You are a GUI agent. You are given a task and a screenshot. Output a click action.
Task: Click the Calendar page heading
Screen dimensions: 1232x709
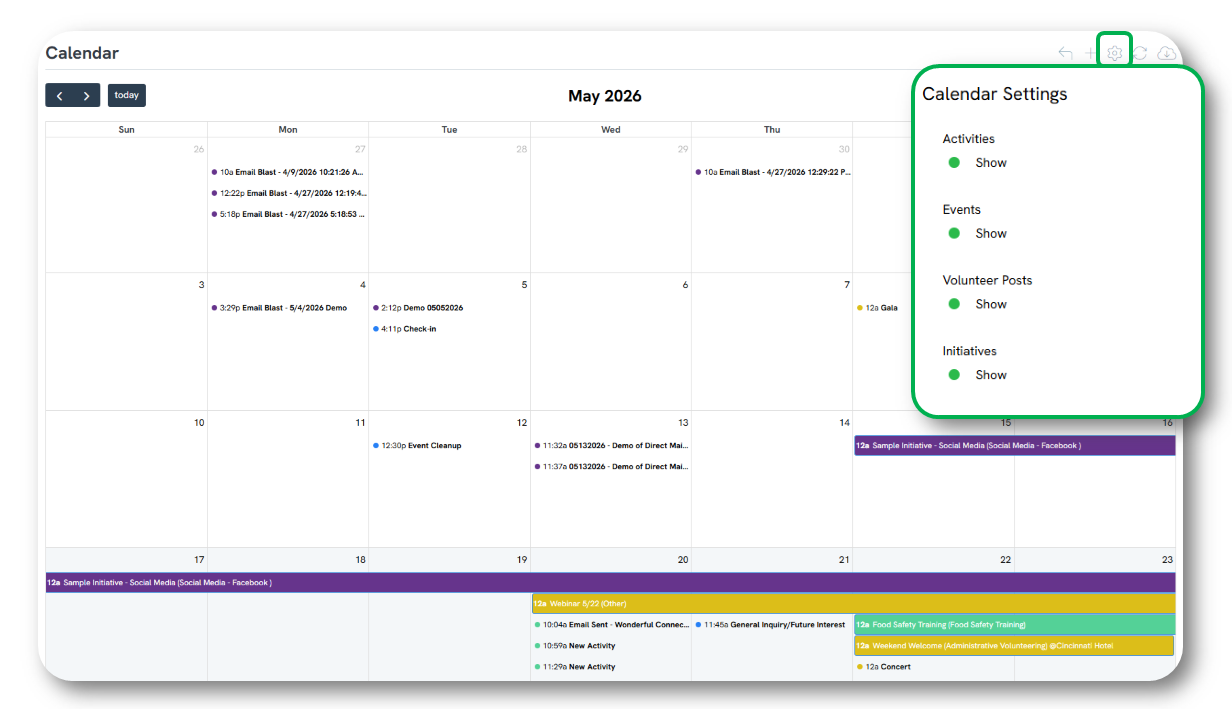tap(82, 53)
